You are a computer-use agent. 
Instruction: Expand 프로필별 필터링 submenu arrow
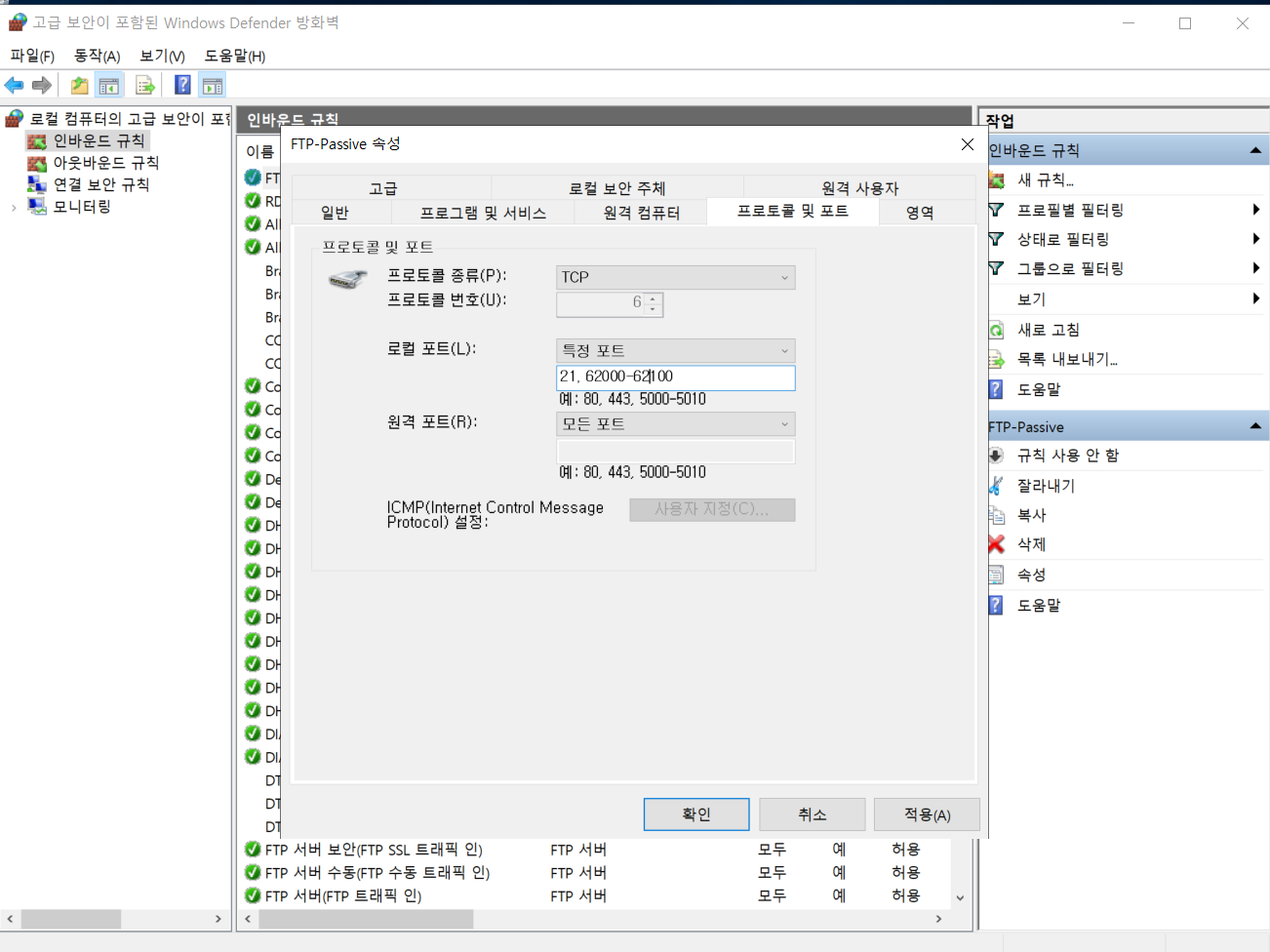1256,210
